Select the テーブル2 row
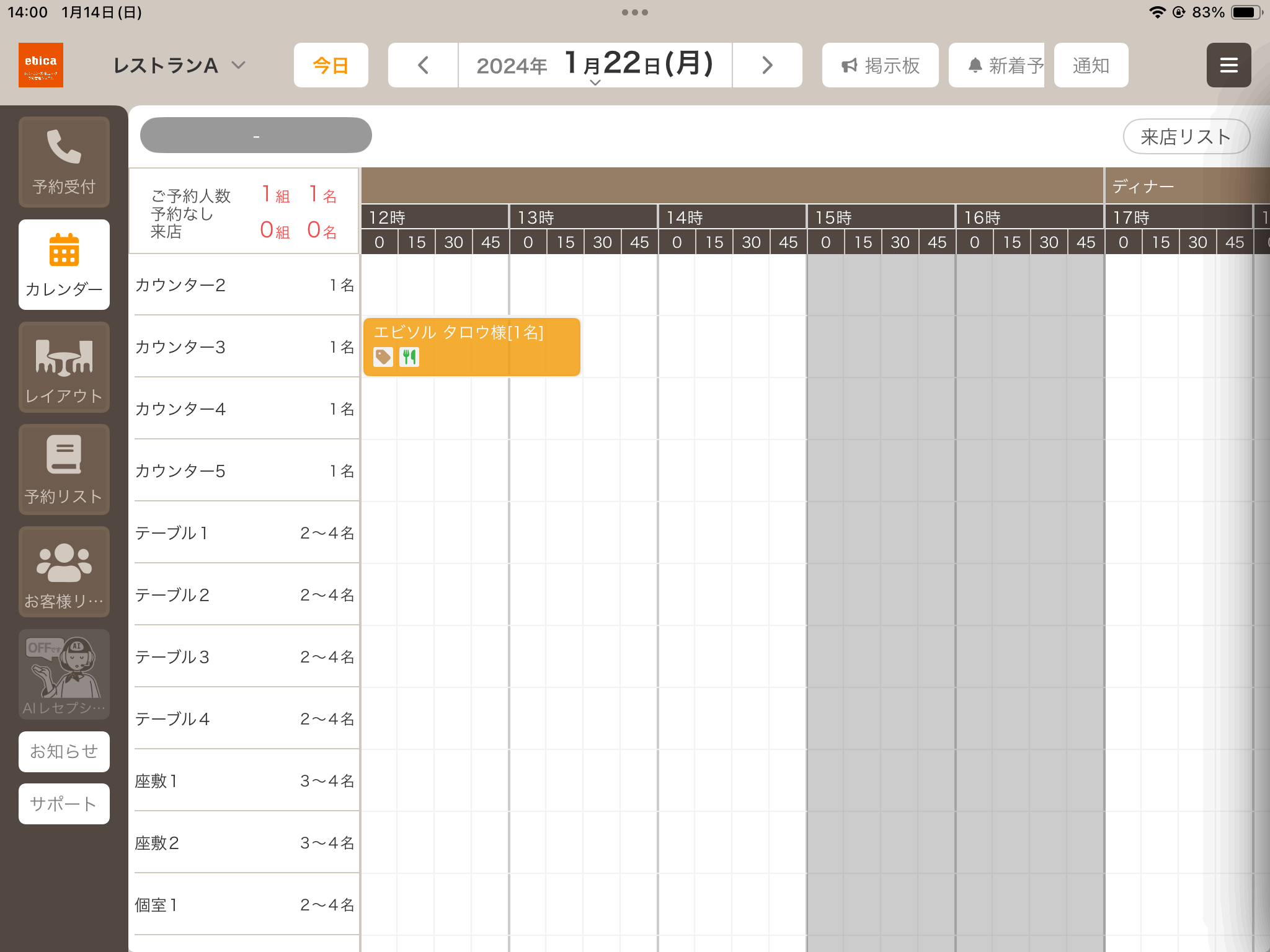1270x952 pixels. (x=244, y=595)
